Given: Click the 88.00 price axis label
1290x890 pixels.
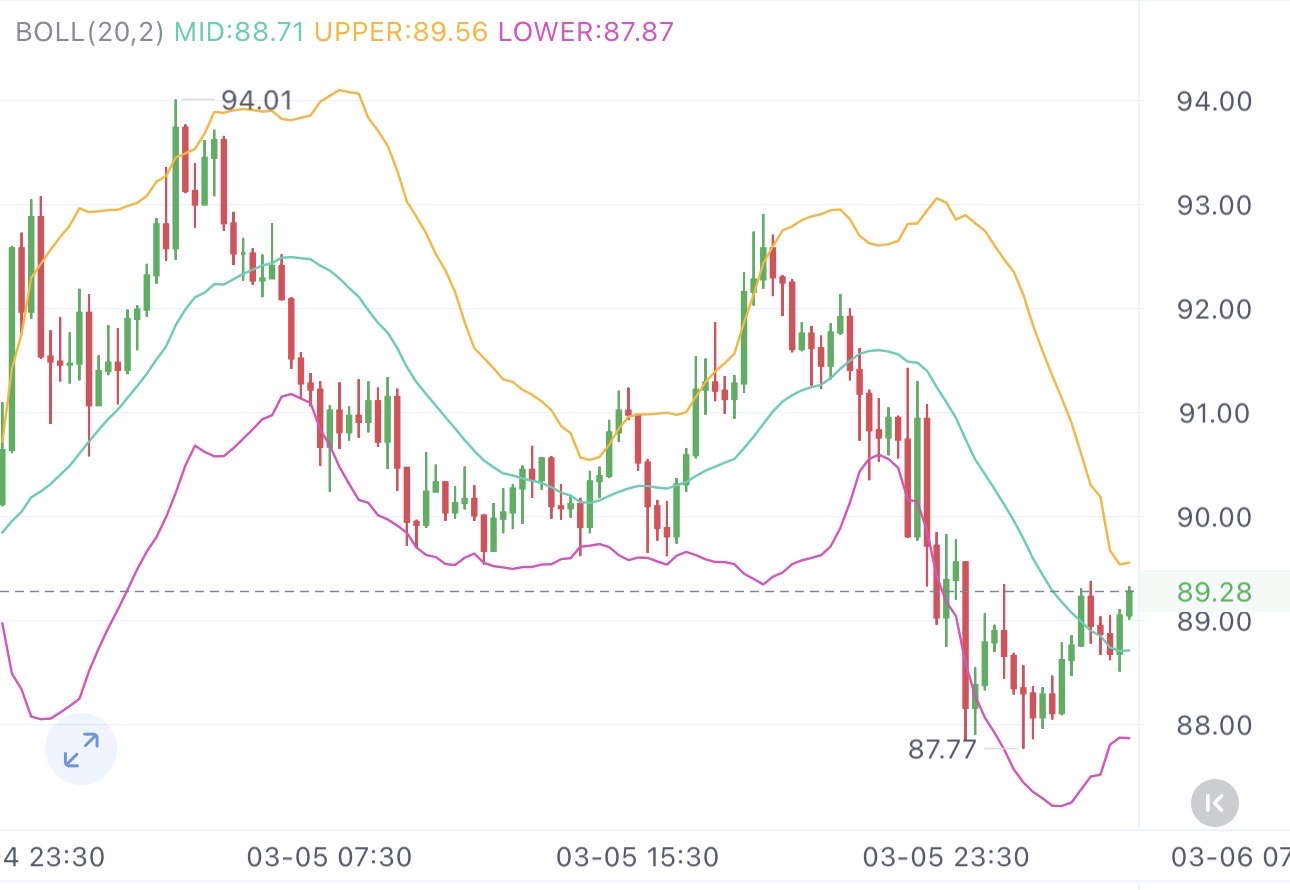Looking at the screenshot, I should click(x=1215, y=725).
